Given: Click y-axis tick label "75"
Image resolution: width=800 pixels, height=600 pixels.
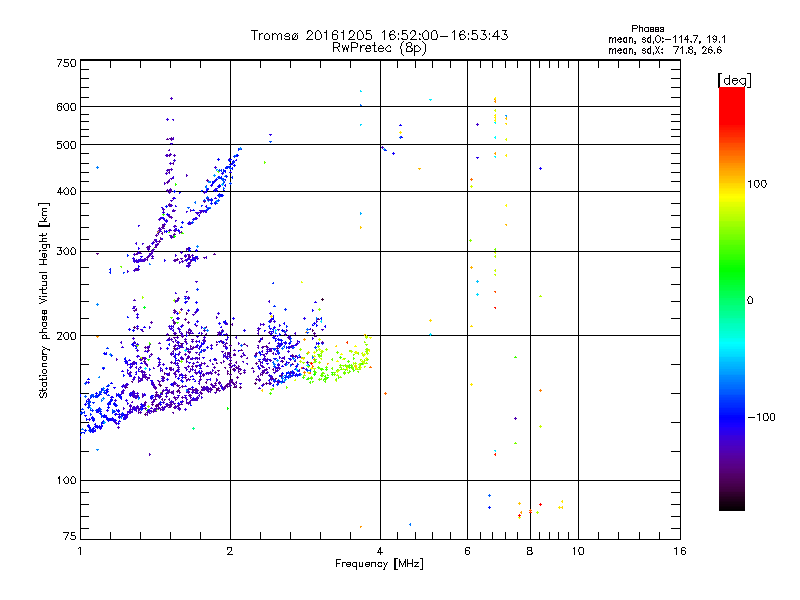Looking at the screenshot, I should (70, 536).
